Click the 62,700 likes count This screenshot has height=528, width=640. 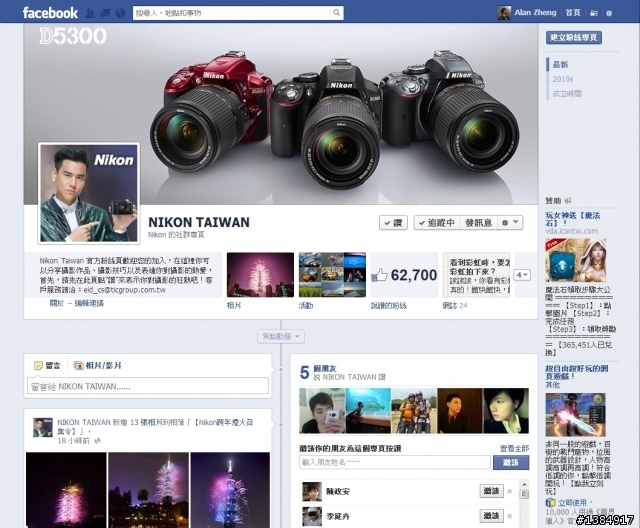tap(414, 275)
